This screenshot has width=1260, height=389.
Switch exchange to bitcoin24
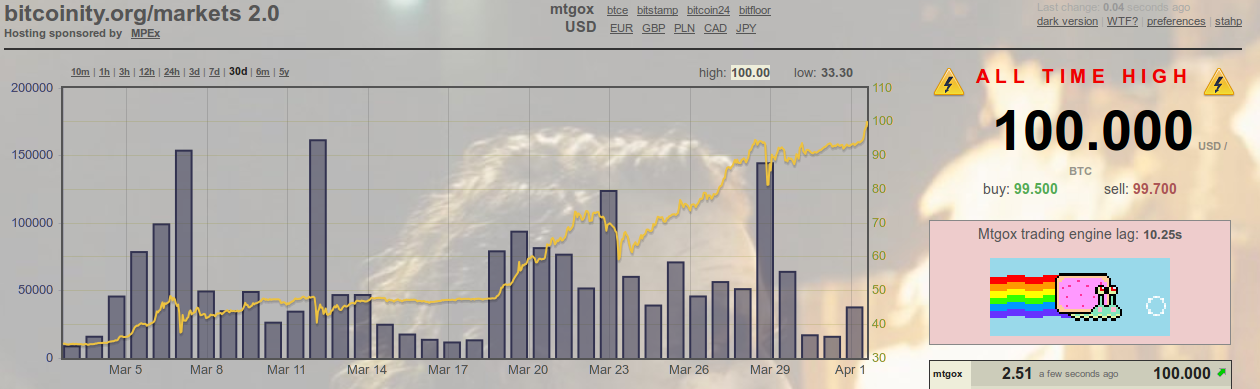[x=708, y=10]
